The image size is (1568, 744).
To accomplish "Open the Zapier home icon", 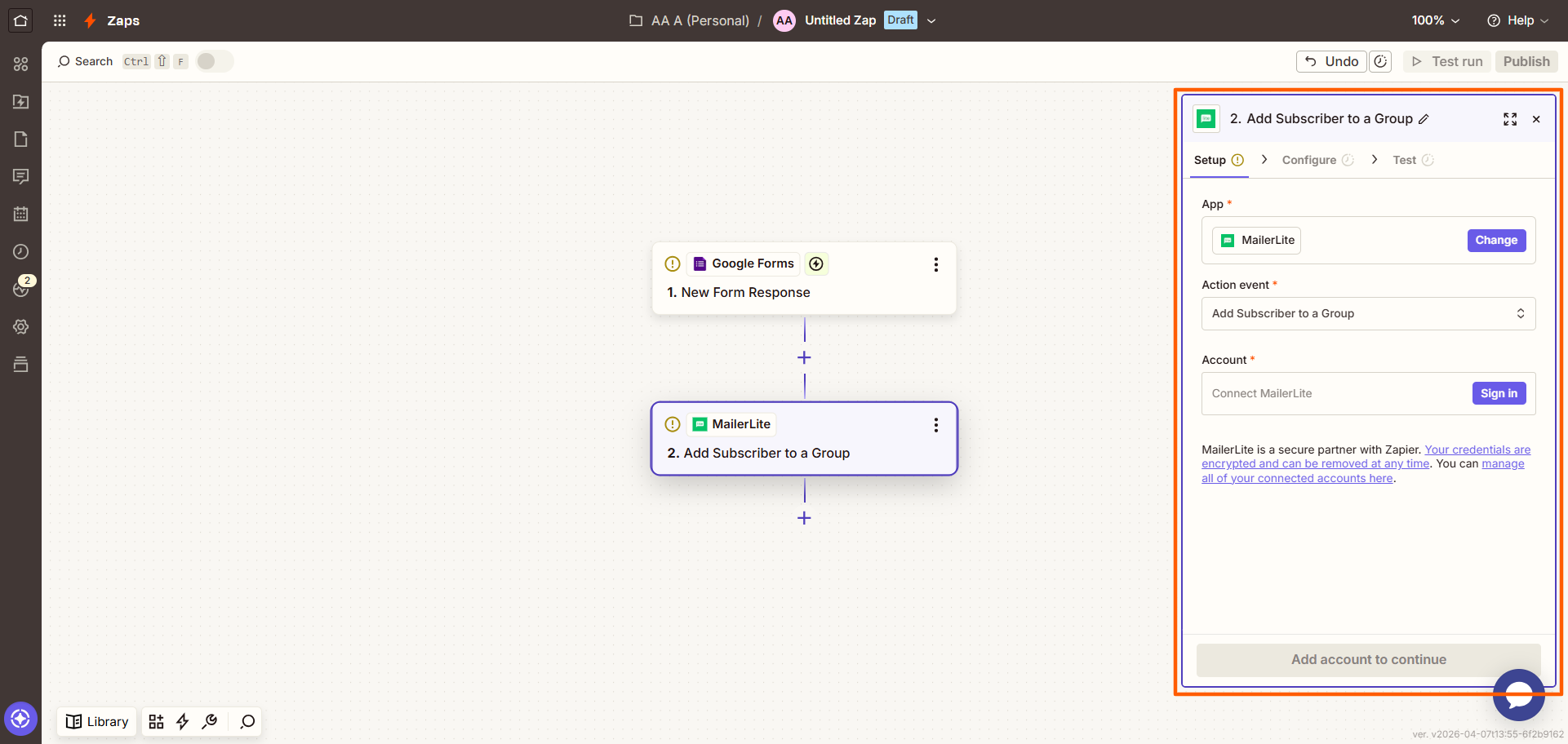I will pyautogui.click(x=20, y=20).
